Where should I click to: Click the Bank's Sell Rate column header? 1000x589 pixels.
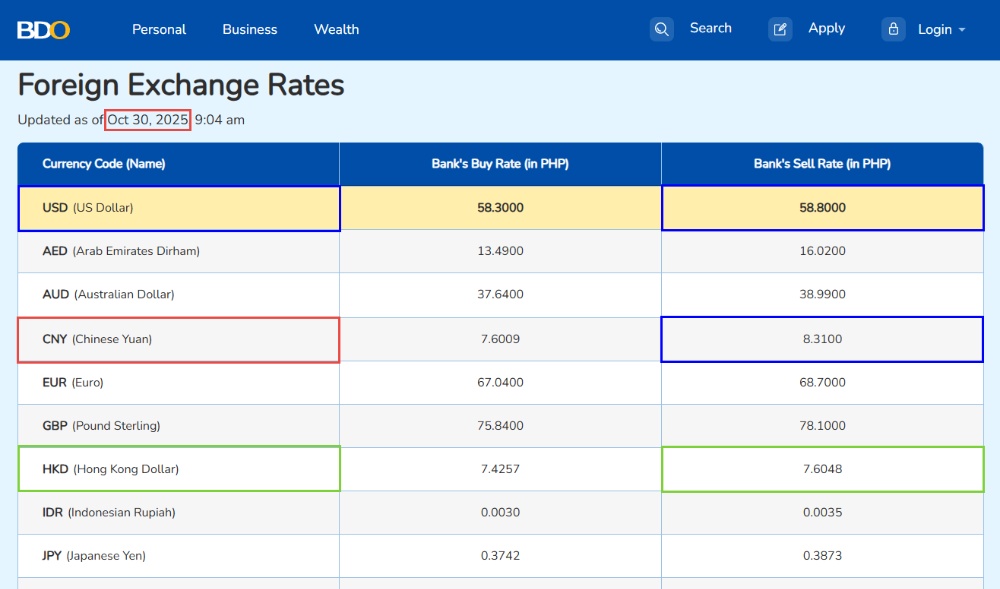822,164
